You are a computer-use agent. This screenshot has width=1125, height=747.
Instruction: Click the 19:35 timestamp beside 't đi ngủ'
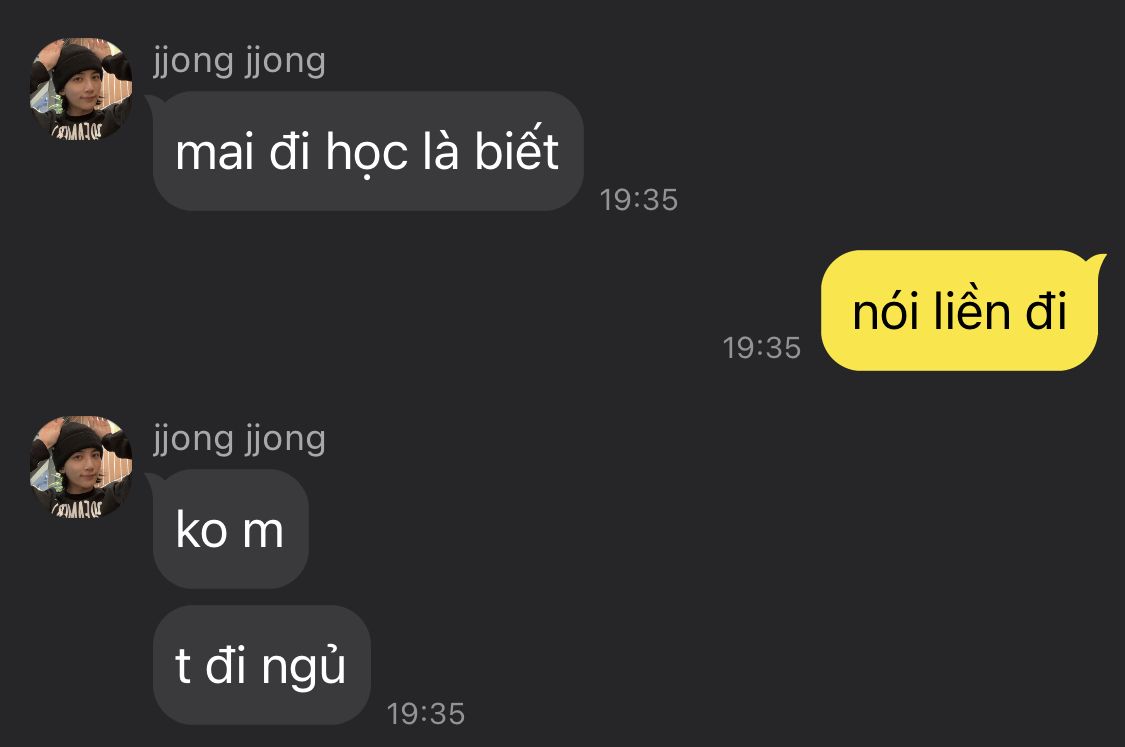click(x=425, y=714)
